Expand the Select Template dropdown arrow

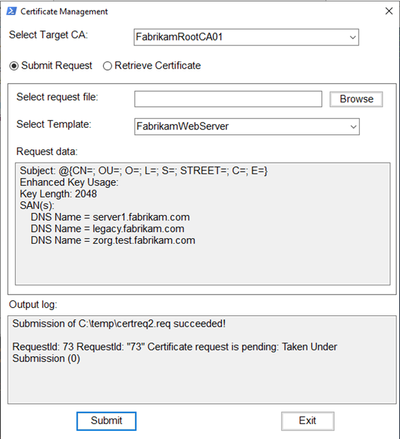(x=353, y=127)
